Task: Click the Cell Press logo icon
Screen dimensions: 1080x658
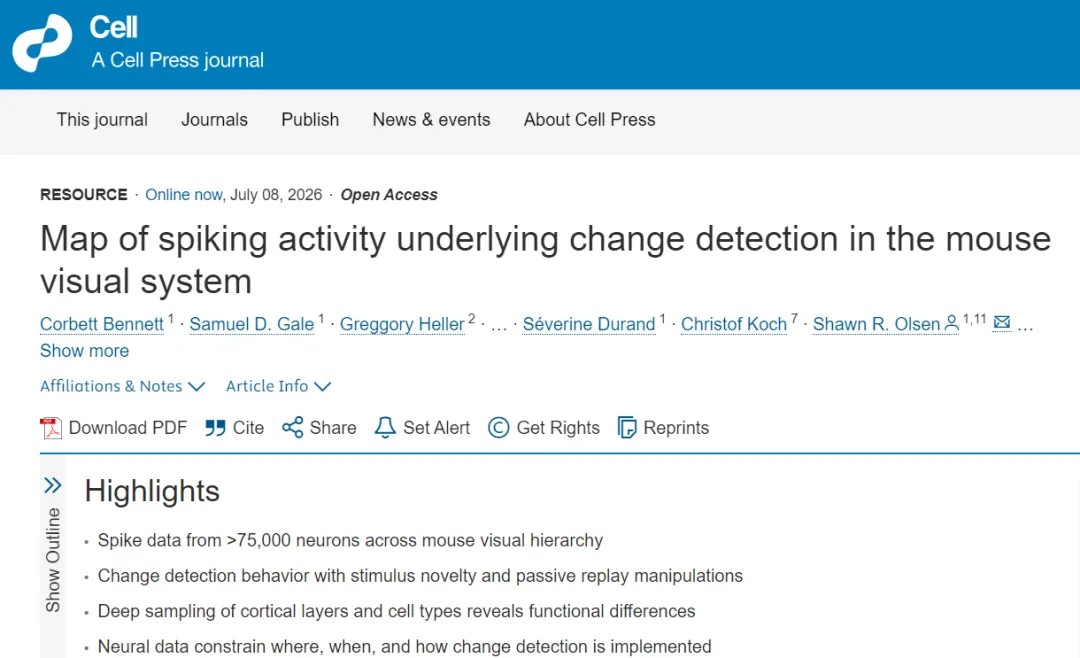Action: 42,43
